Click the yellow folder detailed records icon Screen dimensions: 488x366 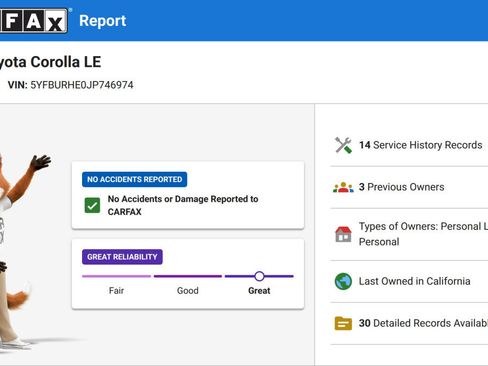[343, 323]
